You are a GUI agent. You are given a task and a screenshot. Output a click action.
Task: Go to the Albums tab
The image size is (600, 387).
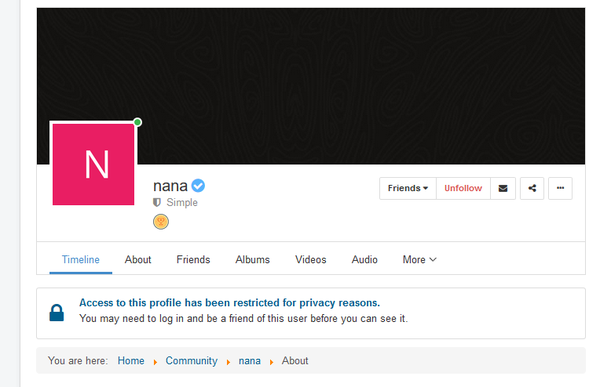point(253,260)
